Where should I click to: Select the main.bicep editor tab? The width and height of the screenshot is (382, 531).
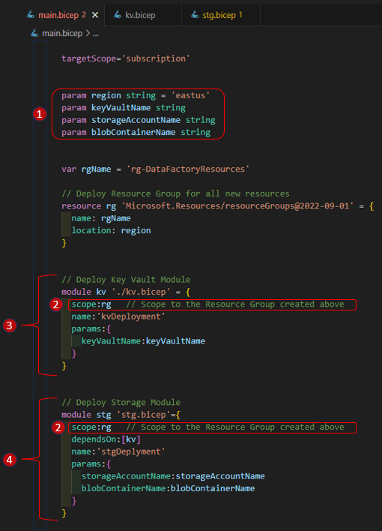click(x=62, y=15)
